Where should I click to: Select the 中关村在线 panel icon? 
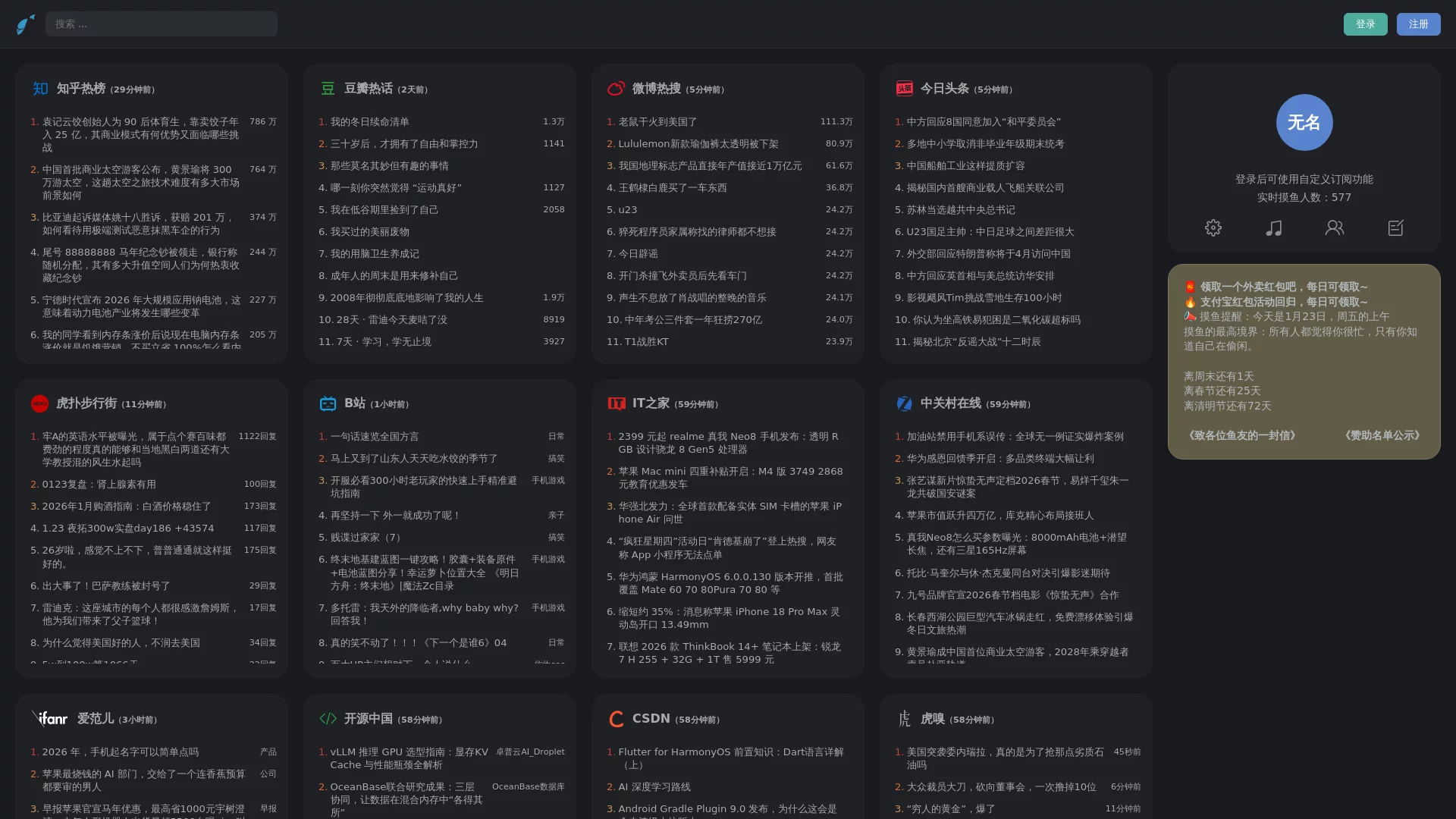904,404
